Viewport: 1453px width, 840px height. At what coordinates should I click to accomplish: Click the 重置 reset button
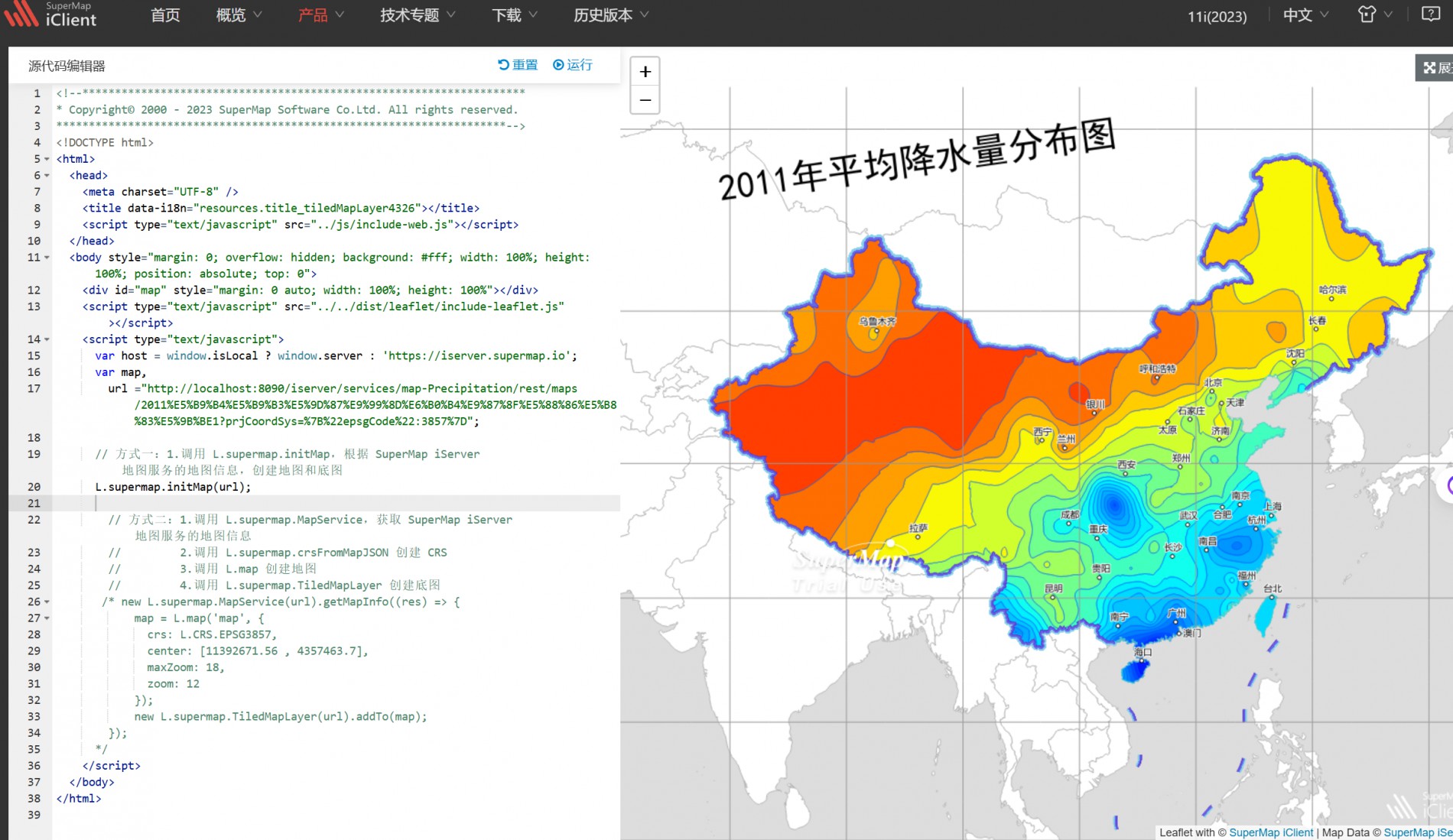518,65
